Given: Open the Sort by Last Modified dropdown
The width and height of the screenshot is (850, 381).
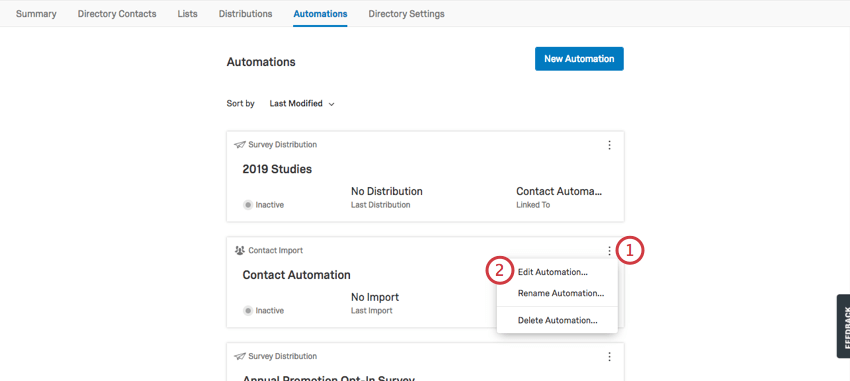Looking at the screenshot, I should (x=302, y=104).
